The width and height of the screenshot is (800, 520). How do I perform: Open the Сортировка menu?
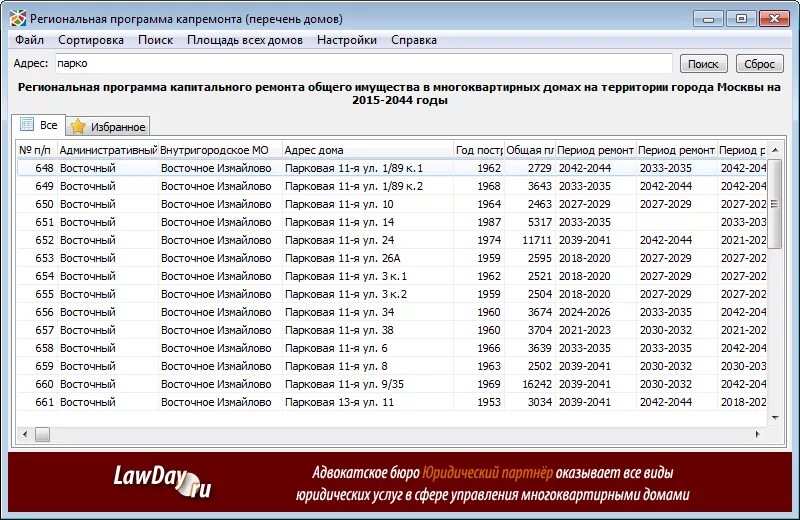point(91,40)
